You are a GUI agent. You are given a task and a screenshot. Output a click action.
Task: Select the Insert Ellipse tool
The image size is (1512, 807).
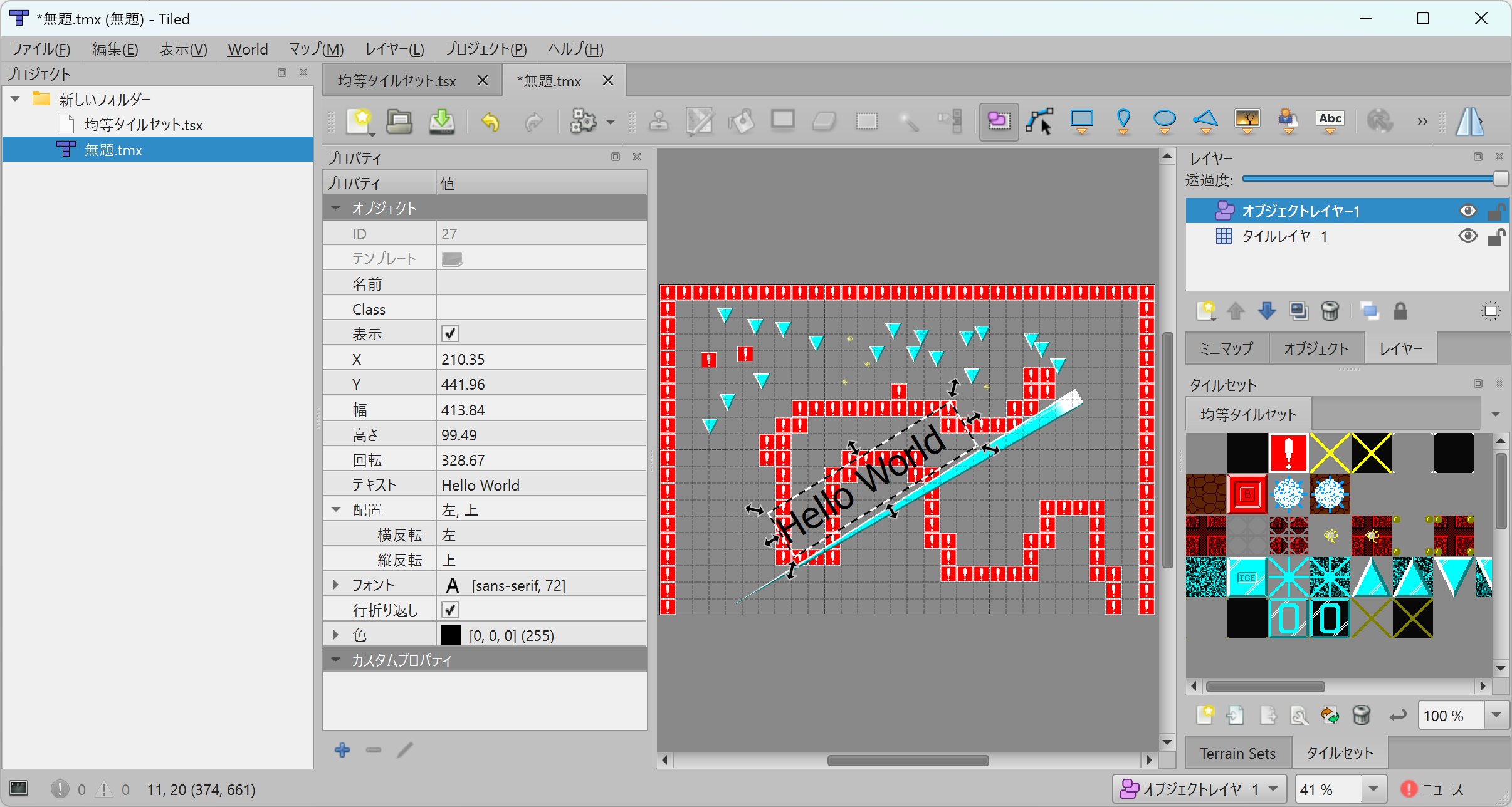(1164, 121)
